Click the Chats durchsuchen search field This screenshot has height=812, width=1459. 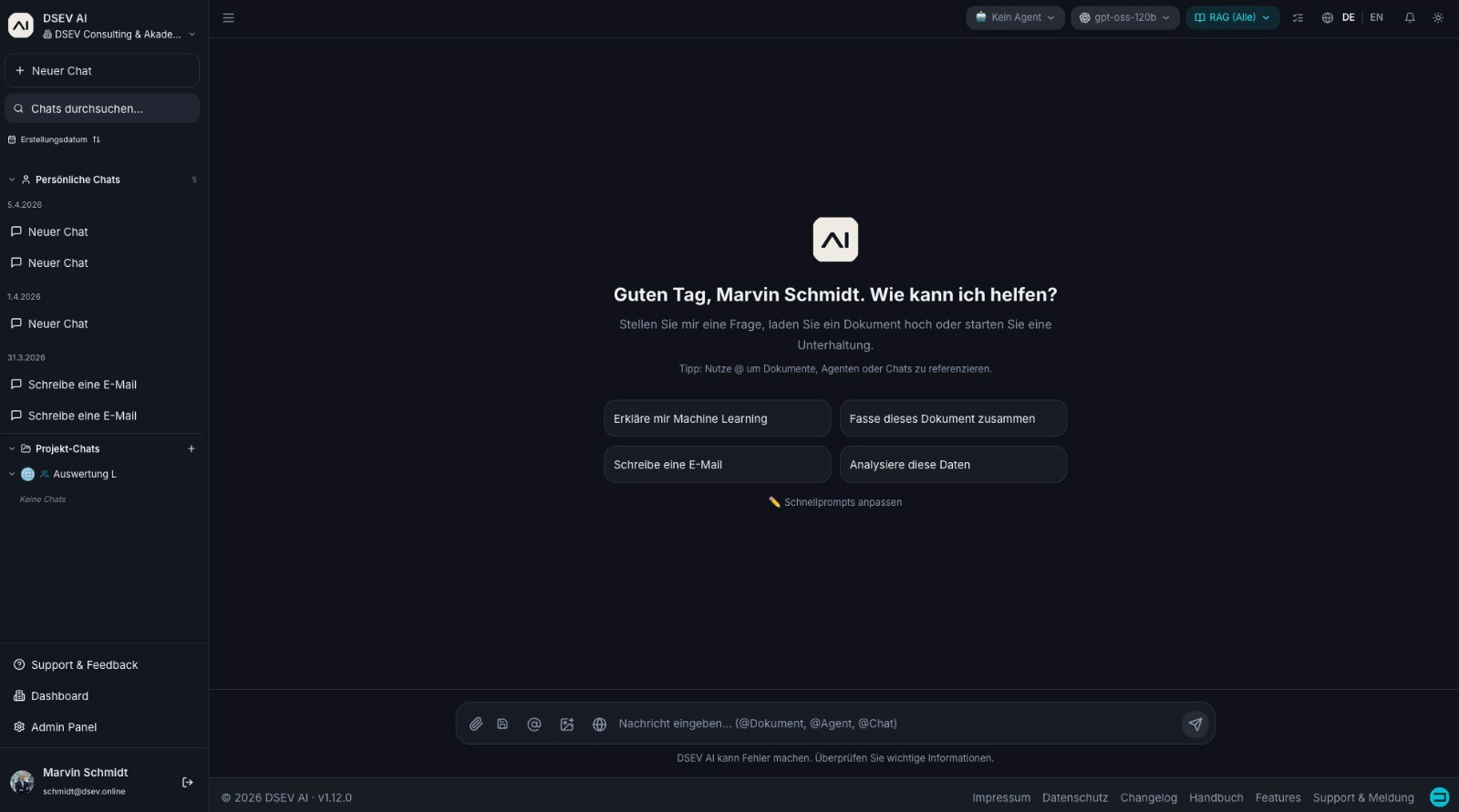[102, 108]
